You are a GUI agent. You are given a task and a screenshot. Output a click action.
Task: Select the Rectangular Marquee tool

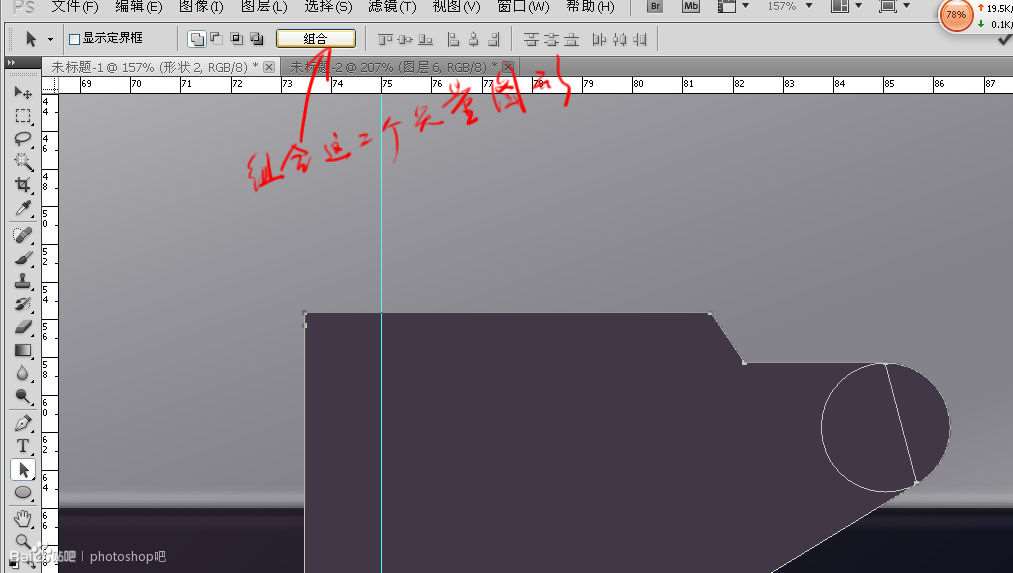[x=23, y=116]
